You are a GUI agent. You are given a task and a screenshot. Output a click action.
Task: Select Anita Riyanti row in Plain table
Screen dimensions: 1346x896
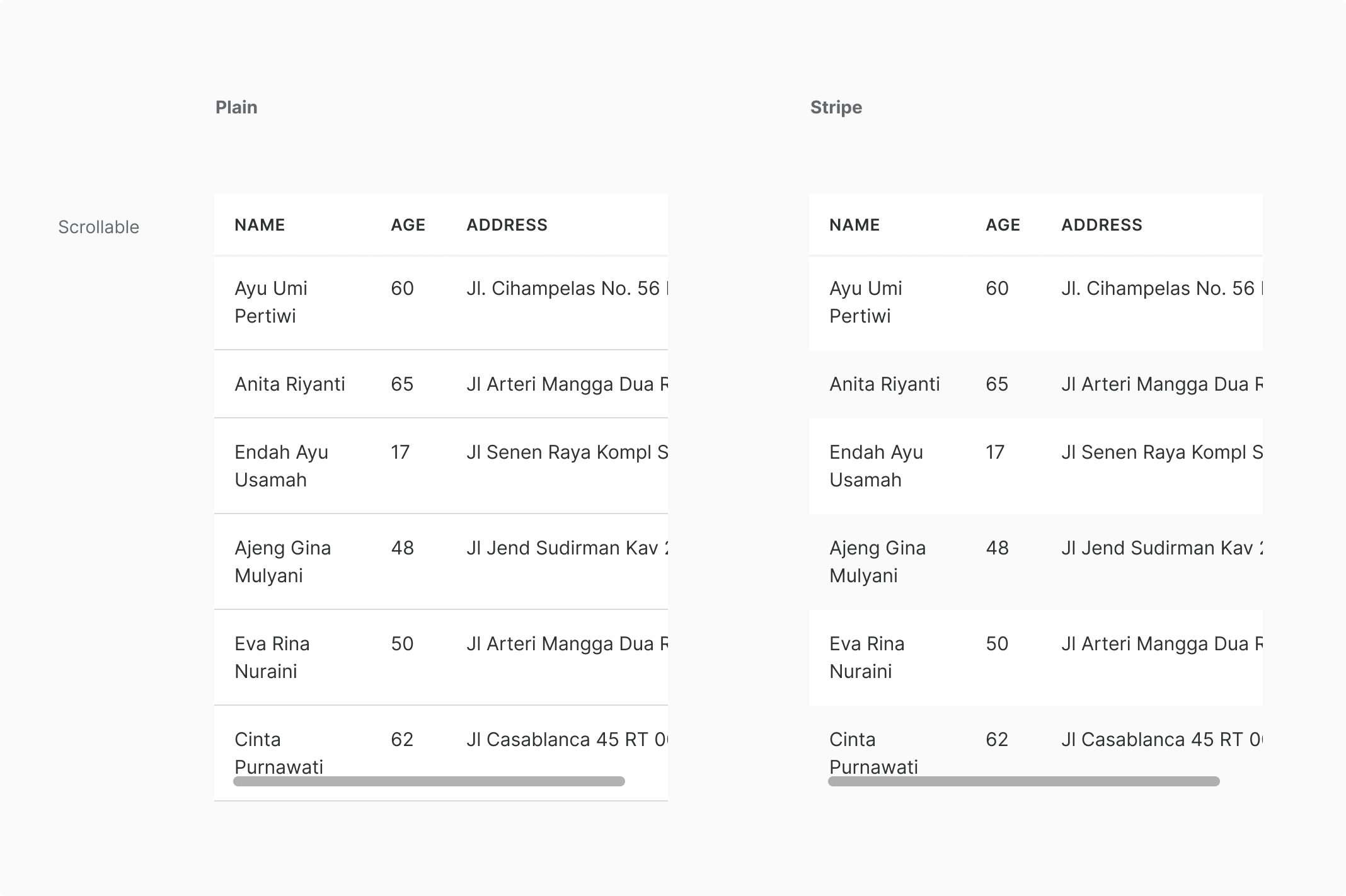(441, 384)
